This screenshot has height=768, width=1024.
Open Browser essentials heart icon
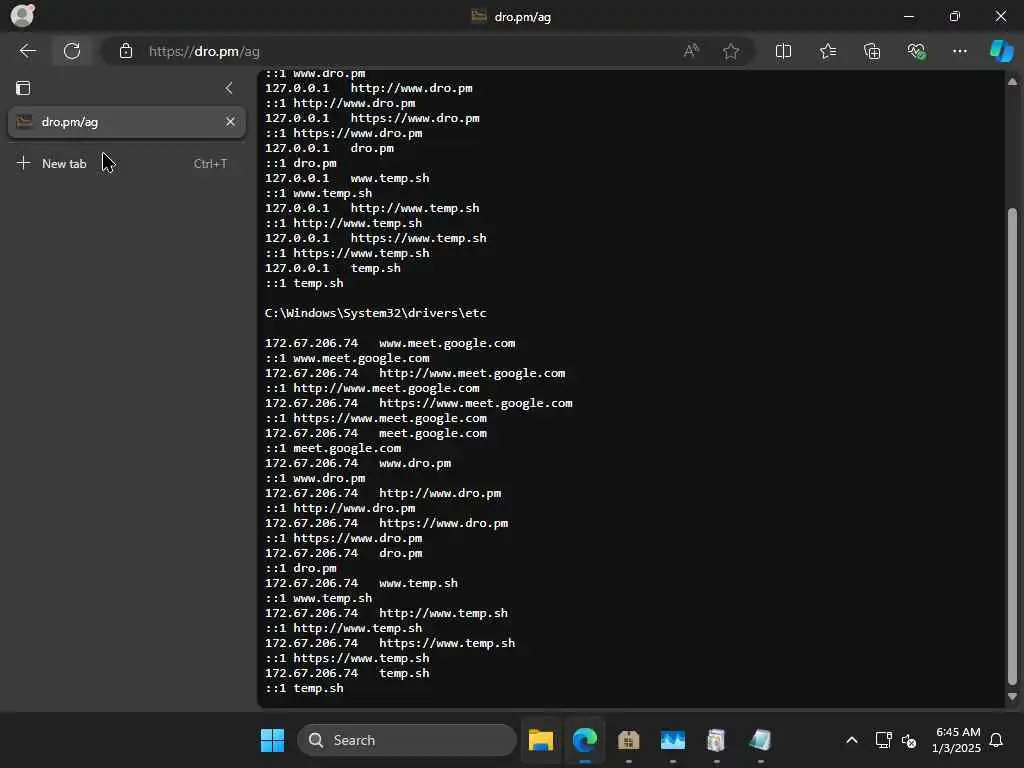coord(916,51)
